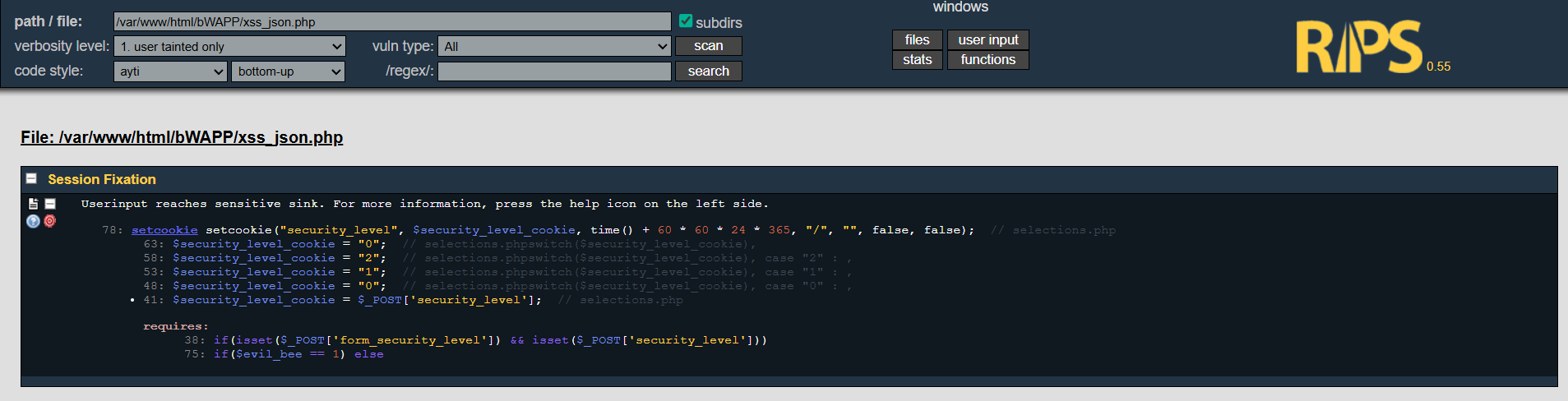Open the bottom-up order dropdown
Screen dimensions: 1568x401
[x=288, y=71]
